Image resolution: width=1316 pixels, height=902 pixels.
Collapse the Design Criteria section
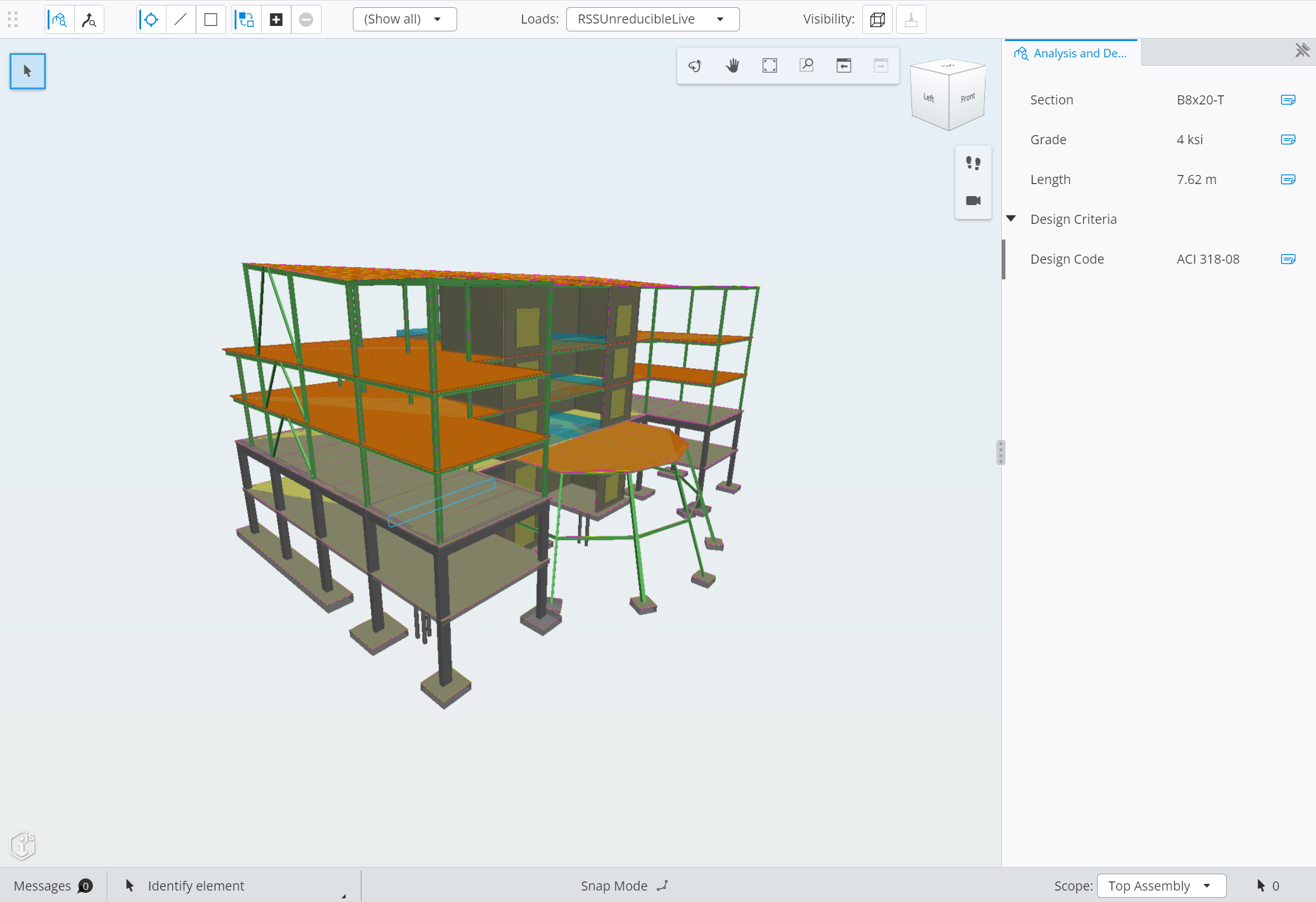[1011, 218]
